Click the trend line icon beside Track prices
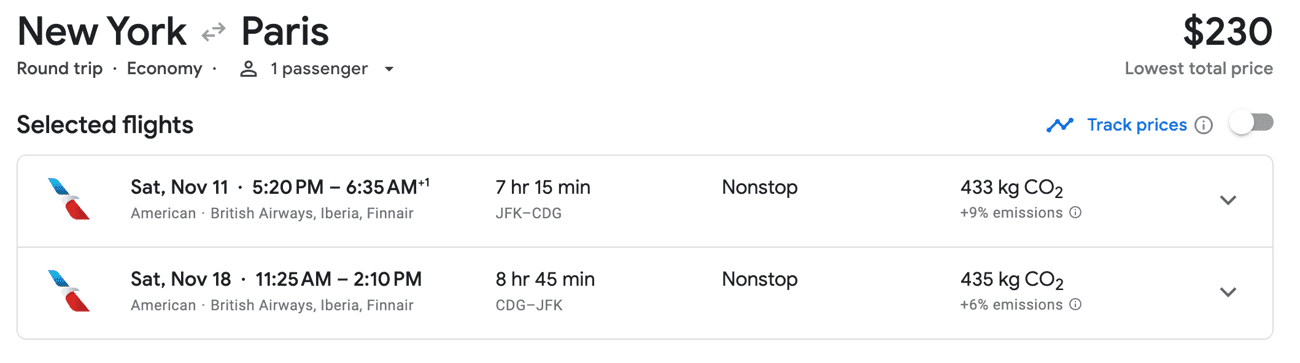The height and width of the screenshot is (363, 1300). point(1059,125)
